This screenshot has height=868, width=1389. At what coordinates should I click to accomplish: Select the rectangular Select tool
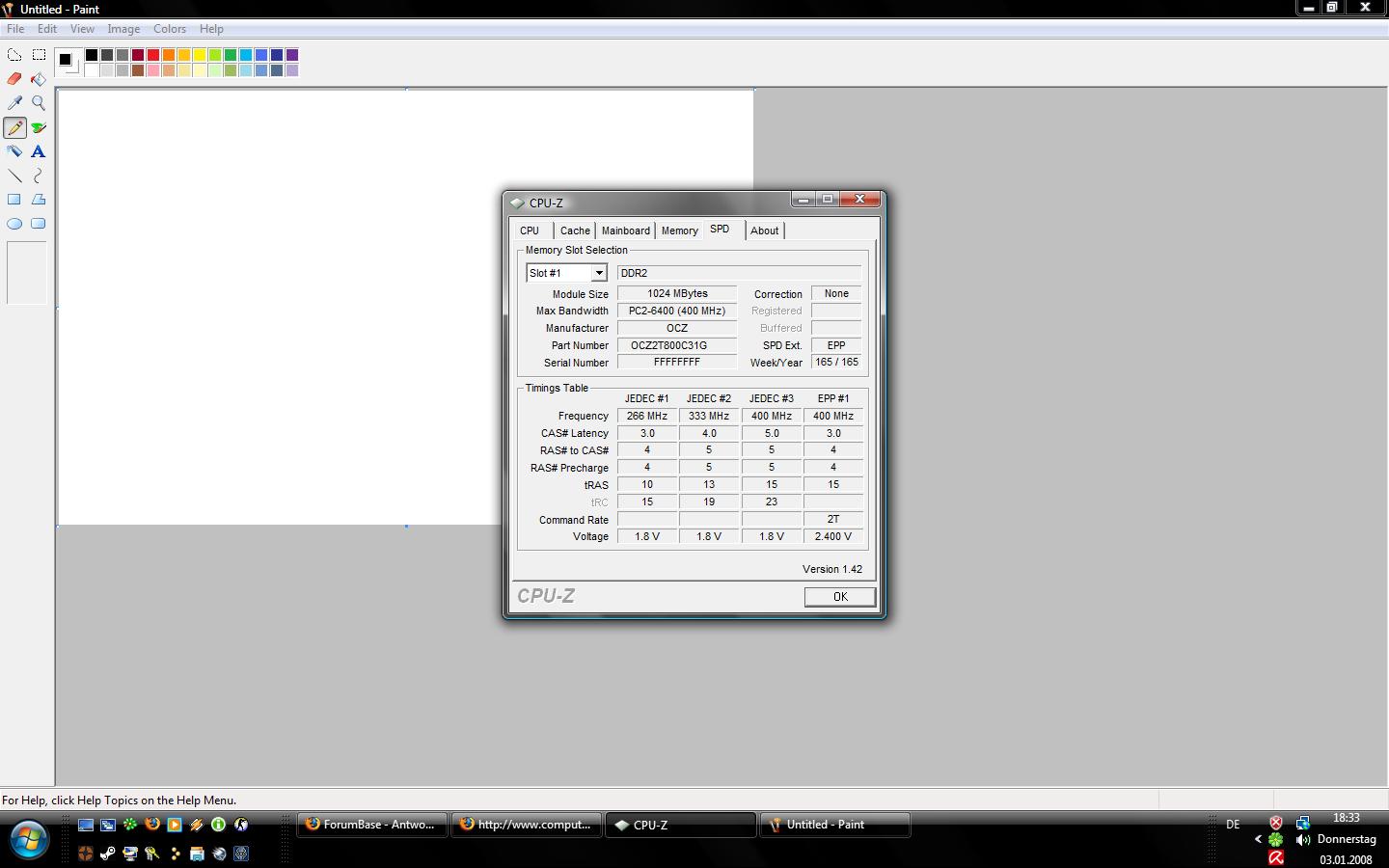point(39,55)
